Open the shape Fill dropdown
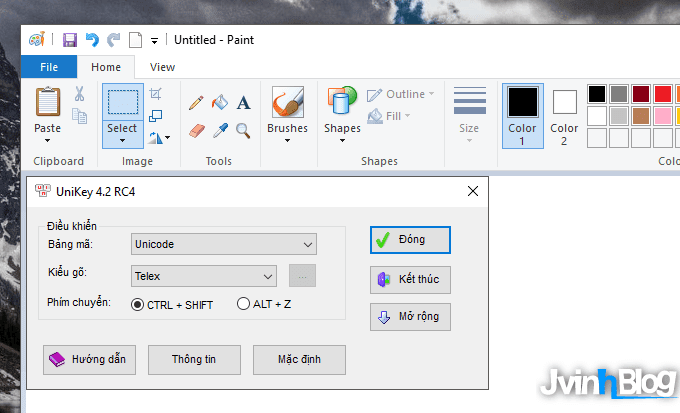The height and width of the screenshot is (413, 680). tap(389, 116)
